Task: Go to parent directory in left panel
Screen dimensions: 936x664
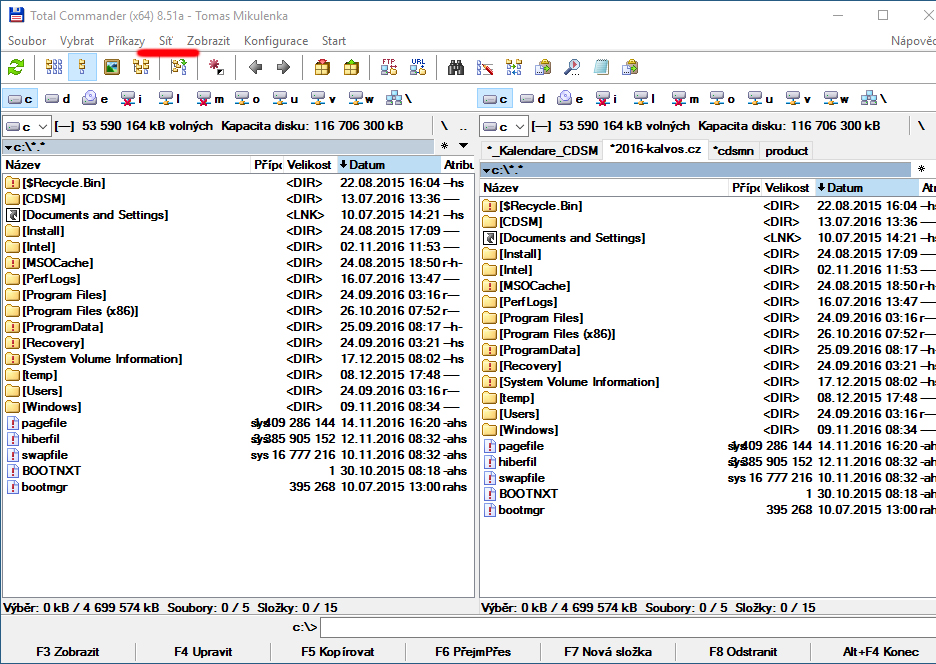Action: [x=464, y=126]
